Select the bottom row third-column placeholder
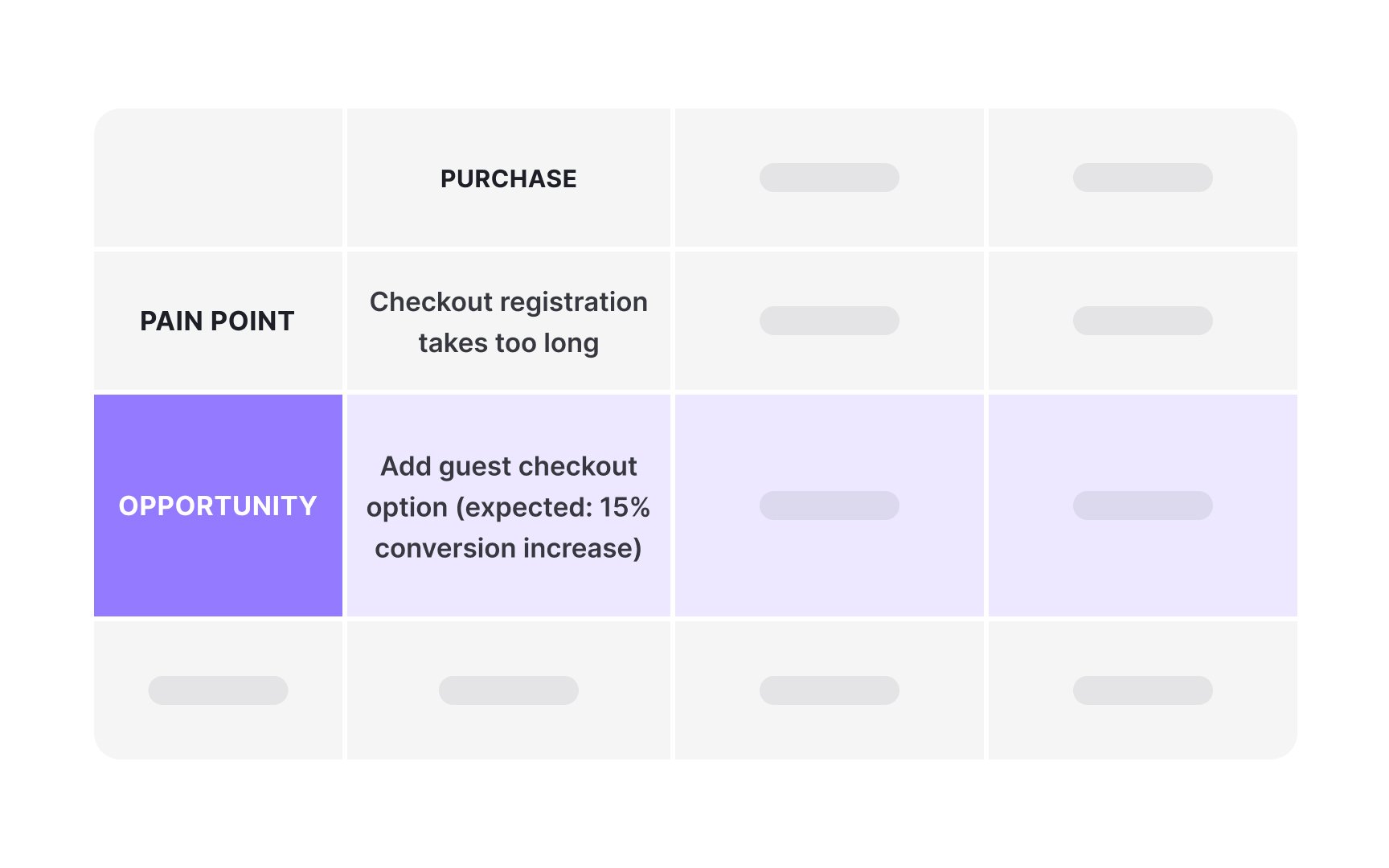Screen dimensions: 1389x868 (829, 690)
